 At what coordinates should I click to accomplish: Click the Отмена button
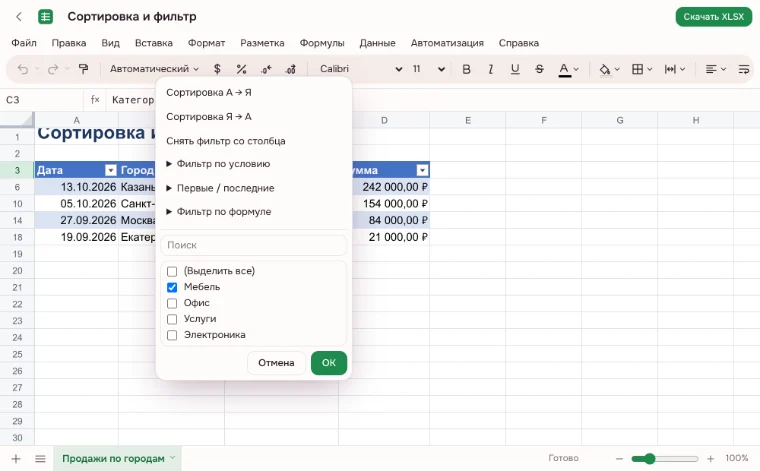click(x=276, y=363)
